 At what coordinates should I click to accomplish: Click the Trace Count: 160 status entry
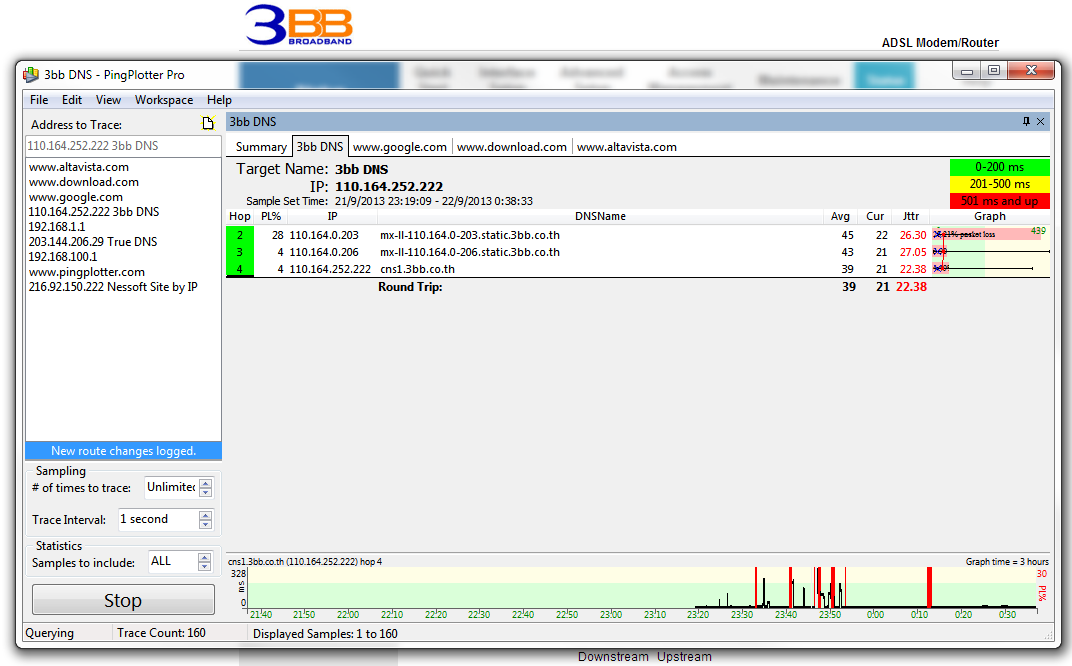[161, 633]
